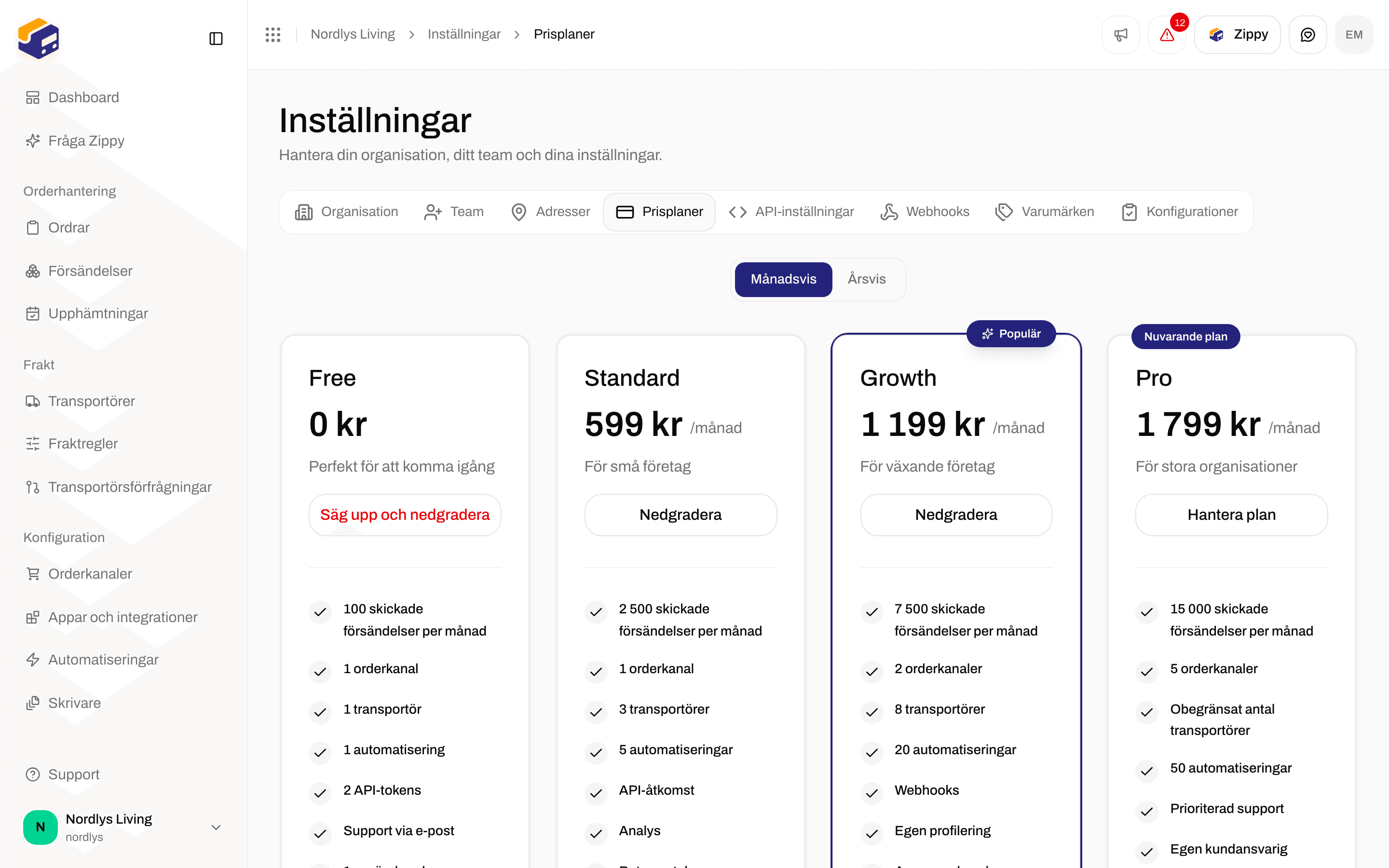This screenshot has width=1389, height=868.
Task: Click the Free plan title
Action: (x=332, y=379)
